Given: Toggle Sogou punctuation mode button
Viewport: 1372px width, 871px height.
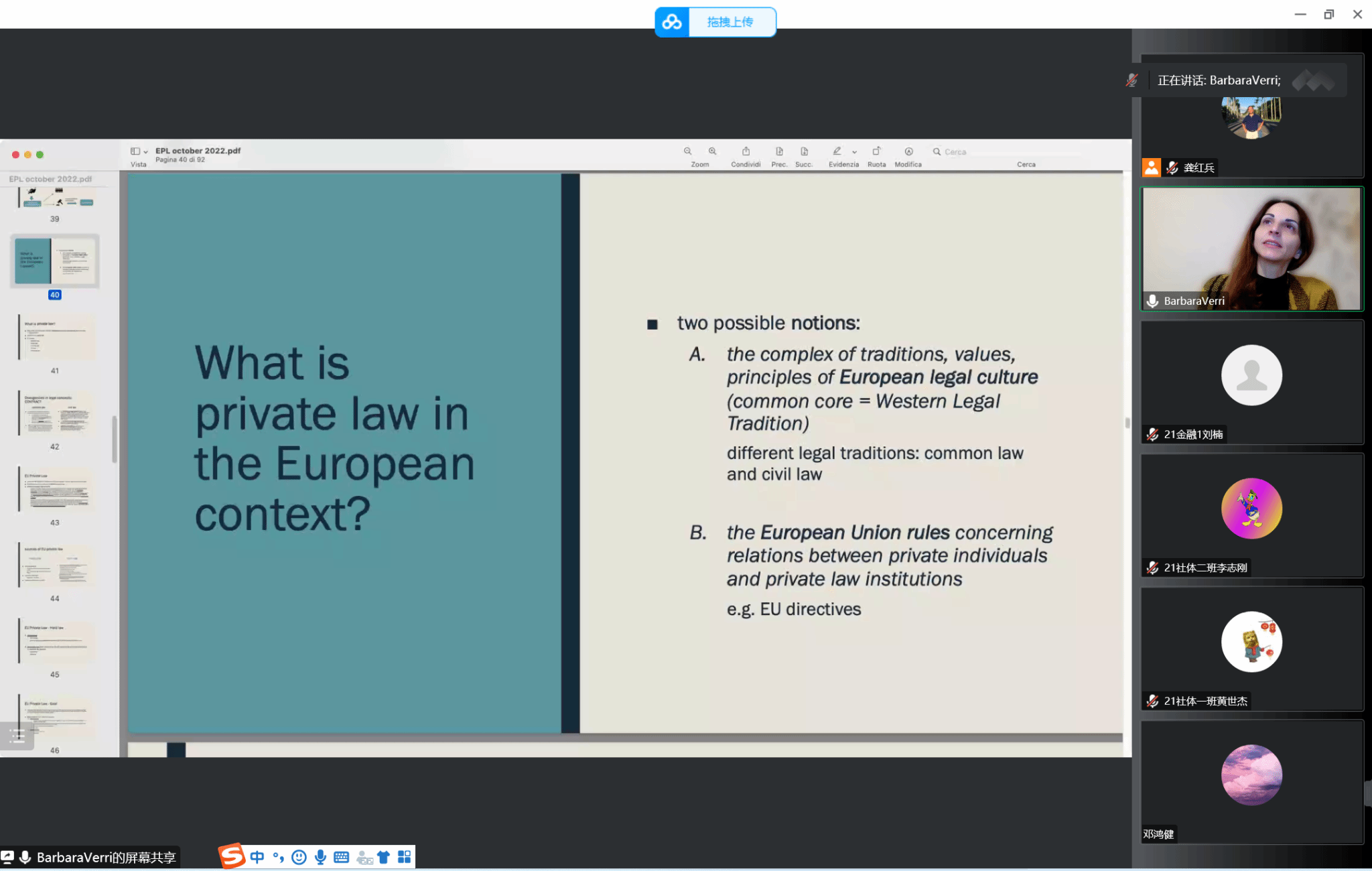Looking at the screenshot, I should pyautogui.click(x=278, y=857).
